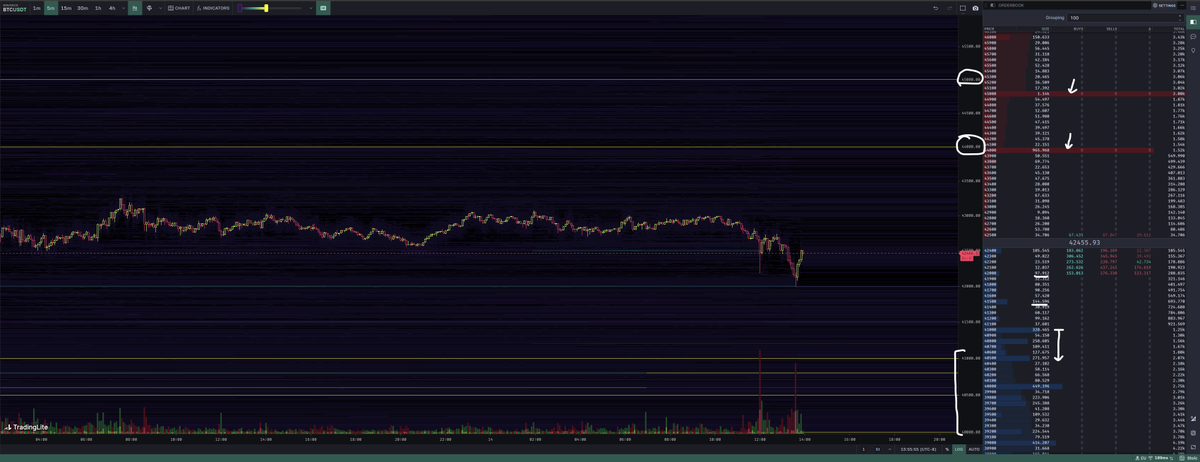This screenshot has width=1200, height=462.
Task: Expand the timeframe dropdown arrow
Action: click(x=123, y=8)
